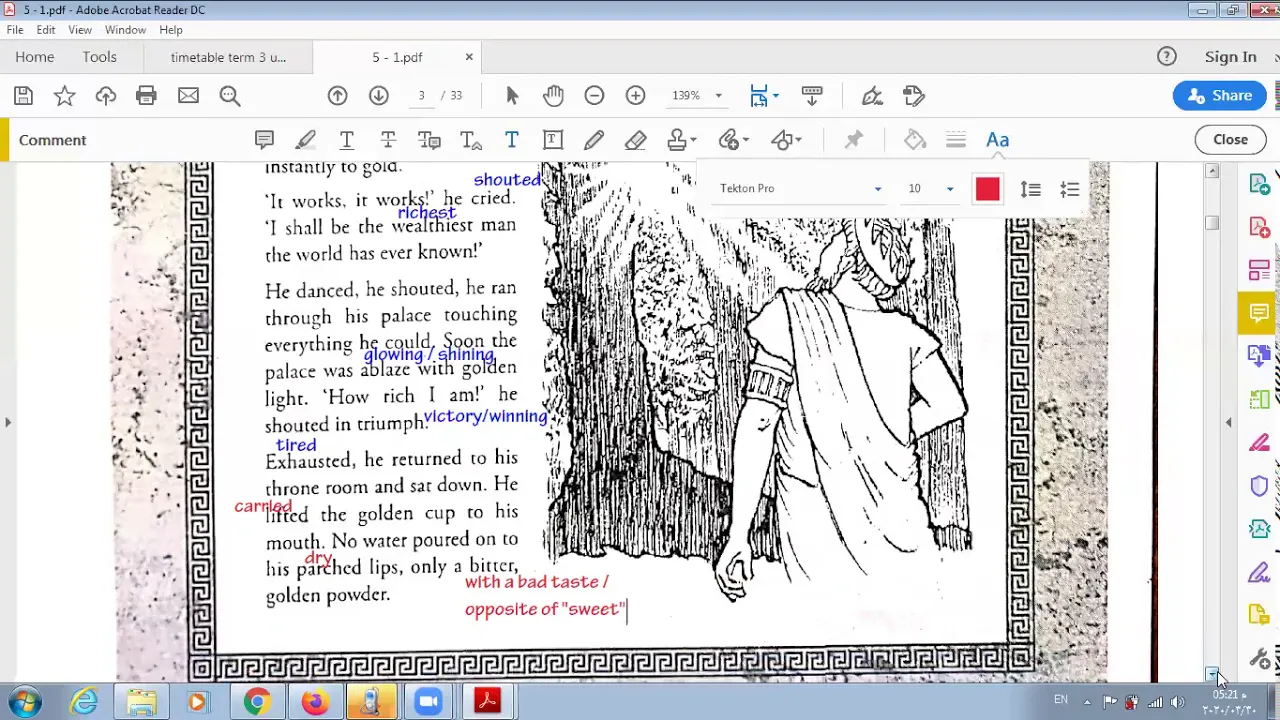Image resolution: width=1280 pixels, height=720 pixels.
Task: Open the stamp tool
Action: 677,140
